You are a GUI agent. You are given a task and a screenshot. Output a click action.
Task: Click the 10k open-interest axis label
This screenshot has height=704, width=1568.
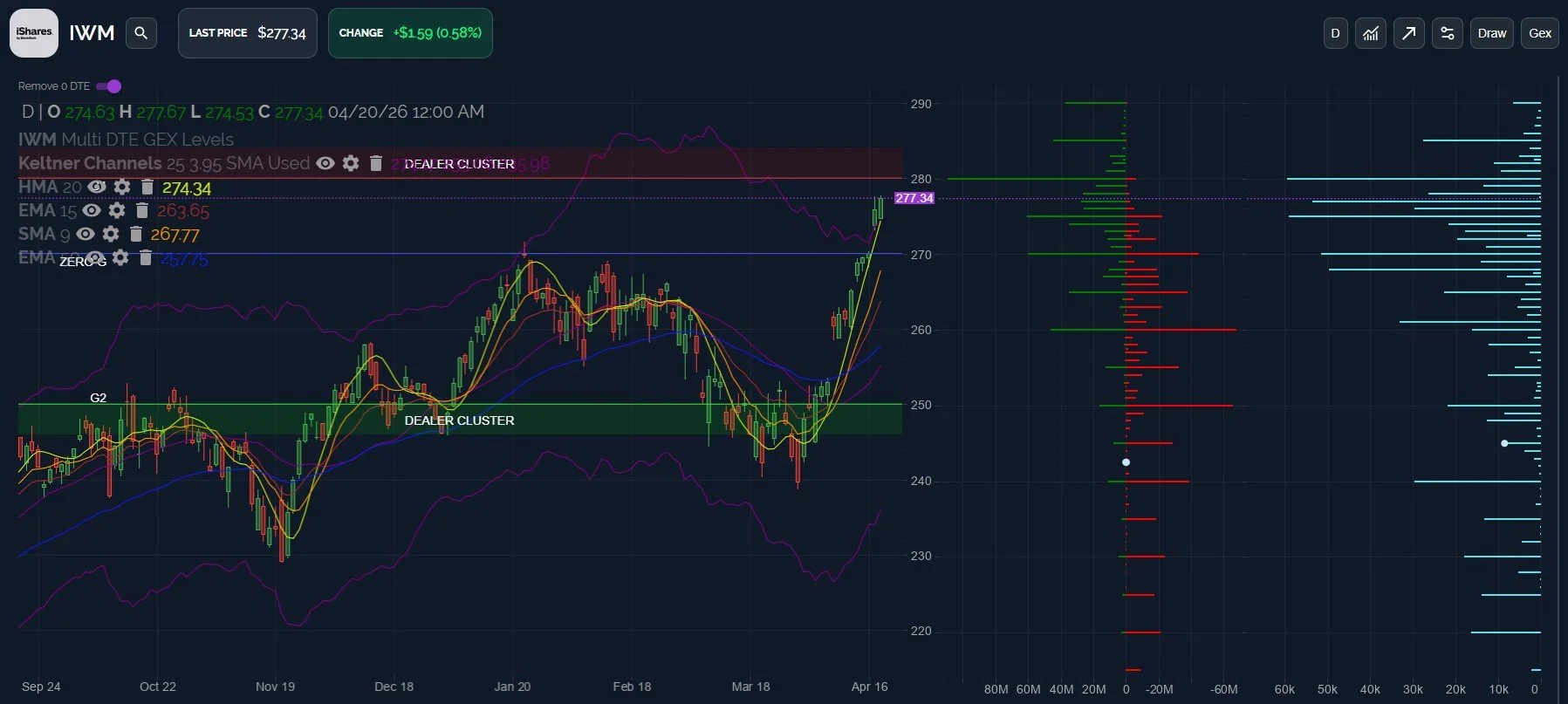[x=1498, y=689]
